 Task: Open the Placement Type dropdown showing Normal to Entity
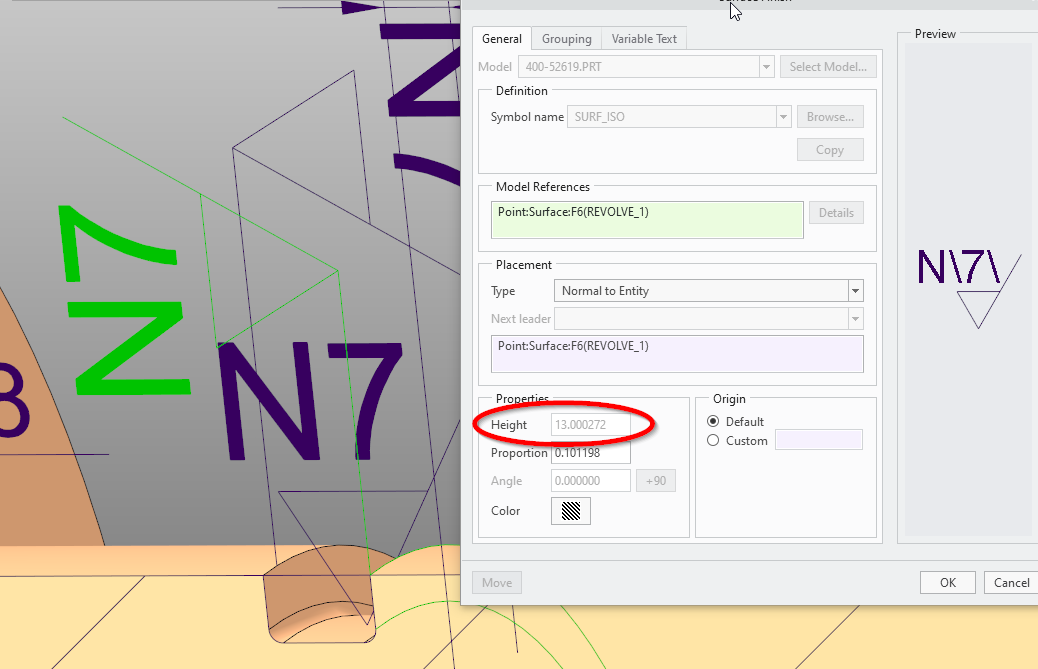point(855,290)
